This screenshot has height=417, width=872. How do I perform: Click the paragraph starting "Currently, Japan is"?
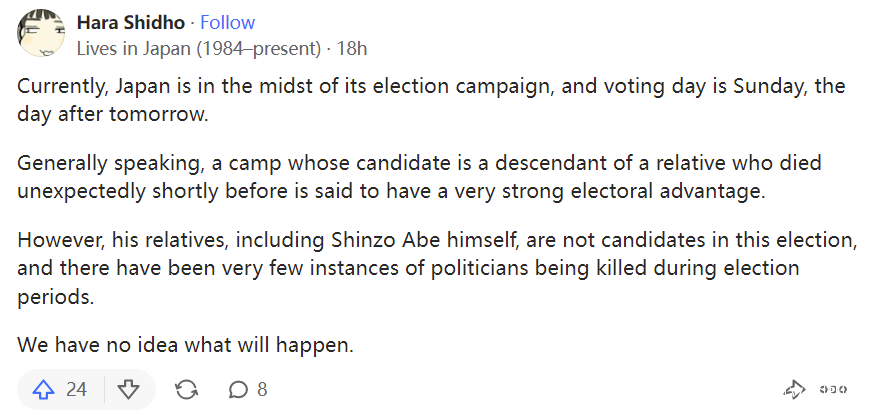pos(430,100)
